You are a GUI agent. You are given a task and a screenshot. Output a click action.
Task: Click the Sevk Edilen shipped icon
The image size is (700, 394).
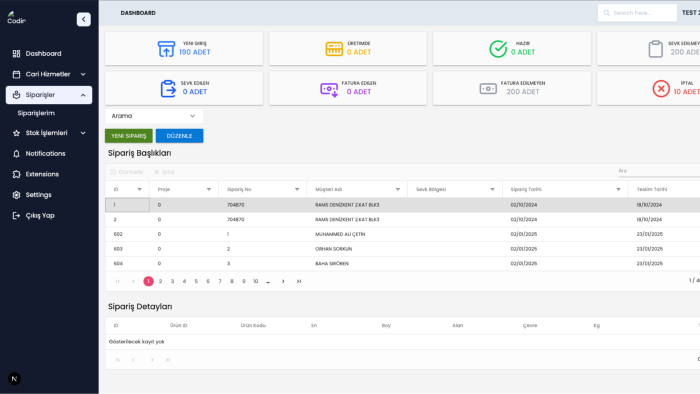click(168, 88)
